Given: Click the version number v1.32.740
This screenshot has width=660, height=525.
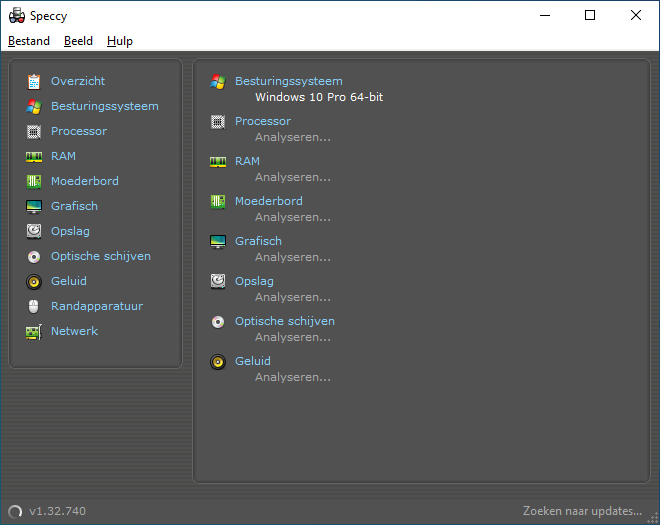Looking at the screenshot, I should pyautogui.click(x=57, y=511).
